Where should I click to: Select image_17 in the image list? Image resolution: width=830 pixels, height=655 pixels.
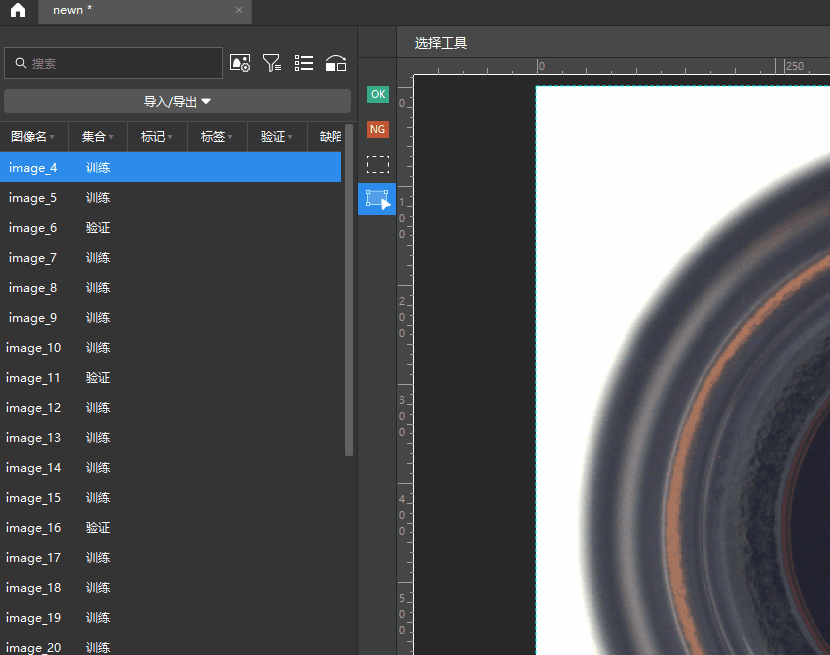(170, 558)
